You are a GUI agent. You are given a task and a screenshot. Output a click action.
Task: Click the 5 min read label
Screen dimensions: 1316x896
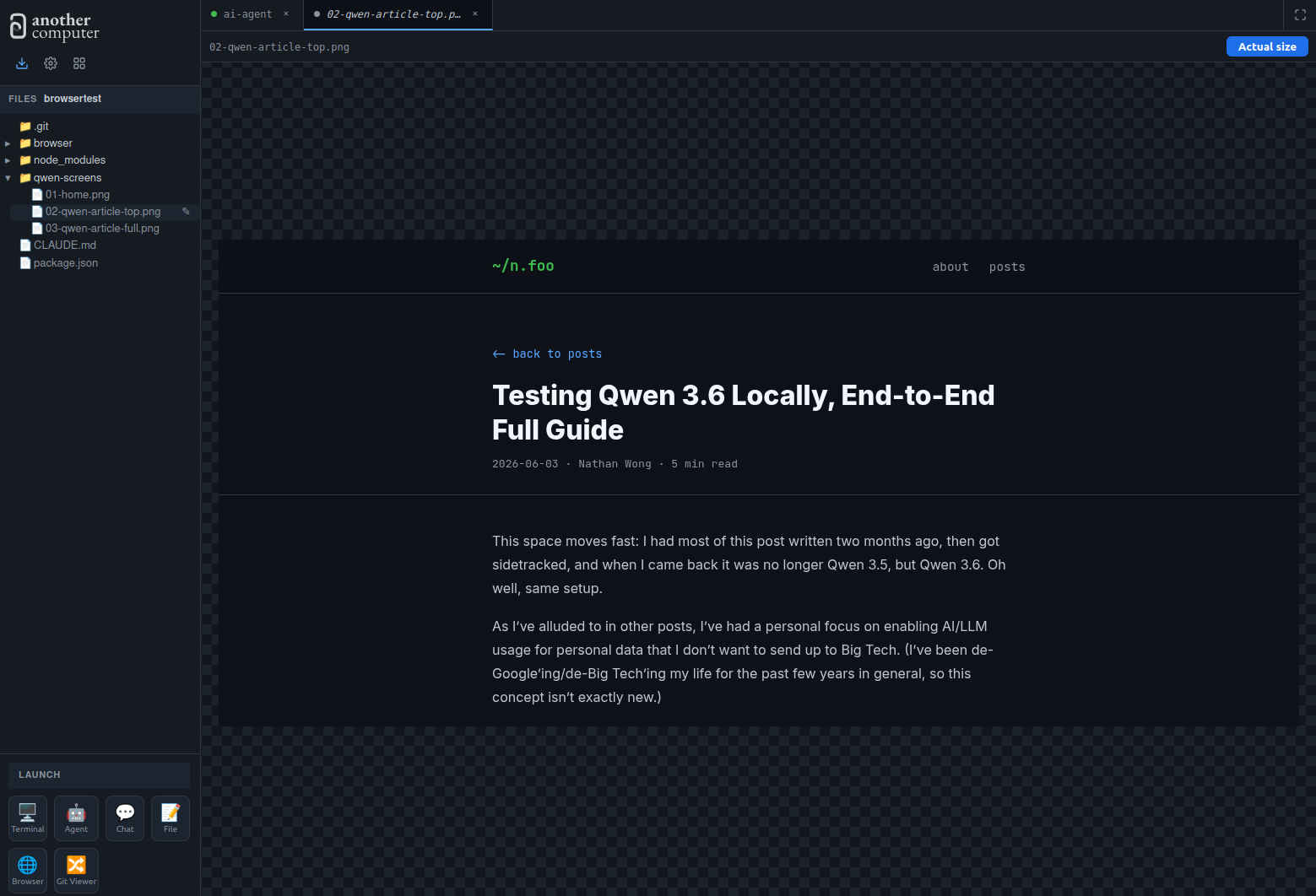coord(704,464)
